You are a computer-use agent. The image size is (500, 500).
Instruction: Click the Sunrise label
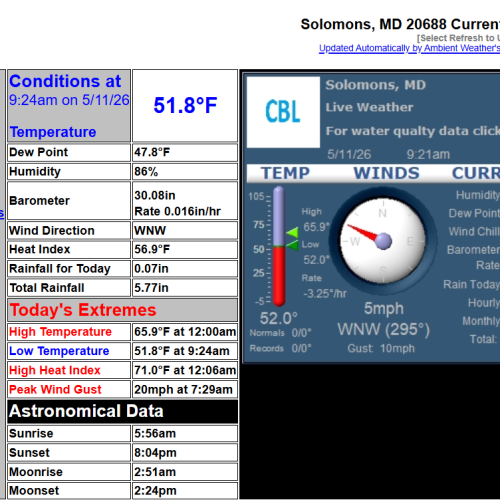pyautogui.click(x=31, y=433)
